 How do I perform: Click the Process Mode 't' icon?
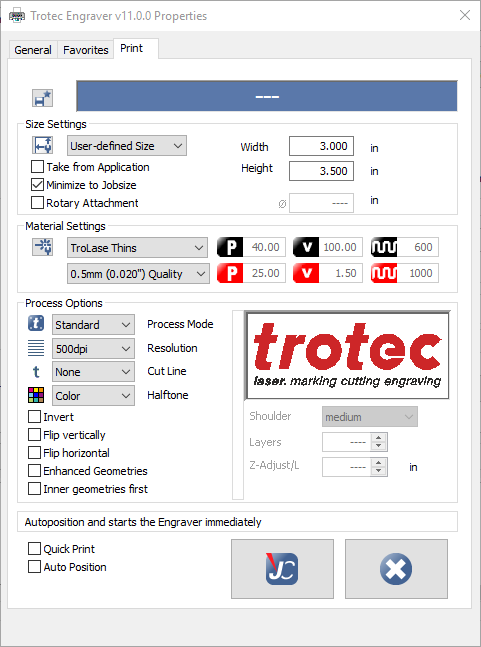point(36,323)
